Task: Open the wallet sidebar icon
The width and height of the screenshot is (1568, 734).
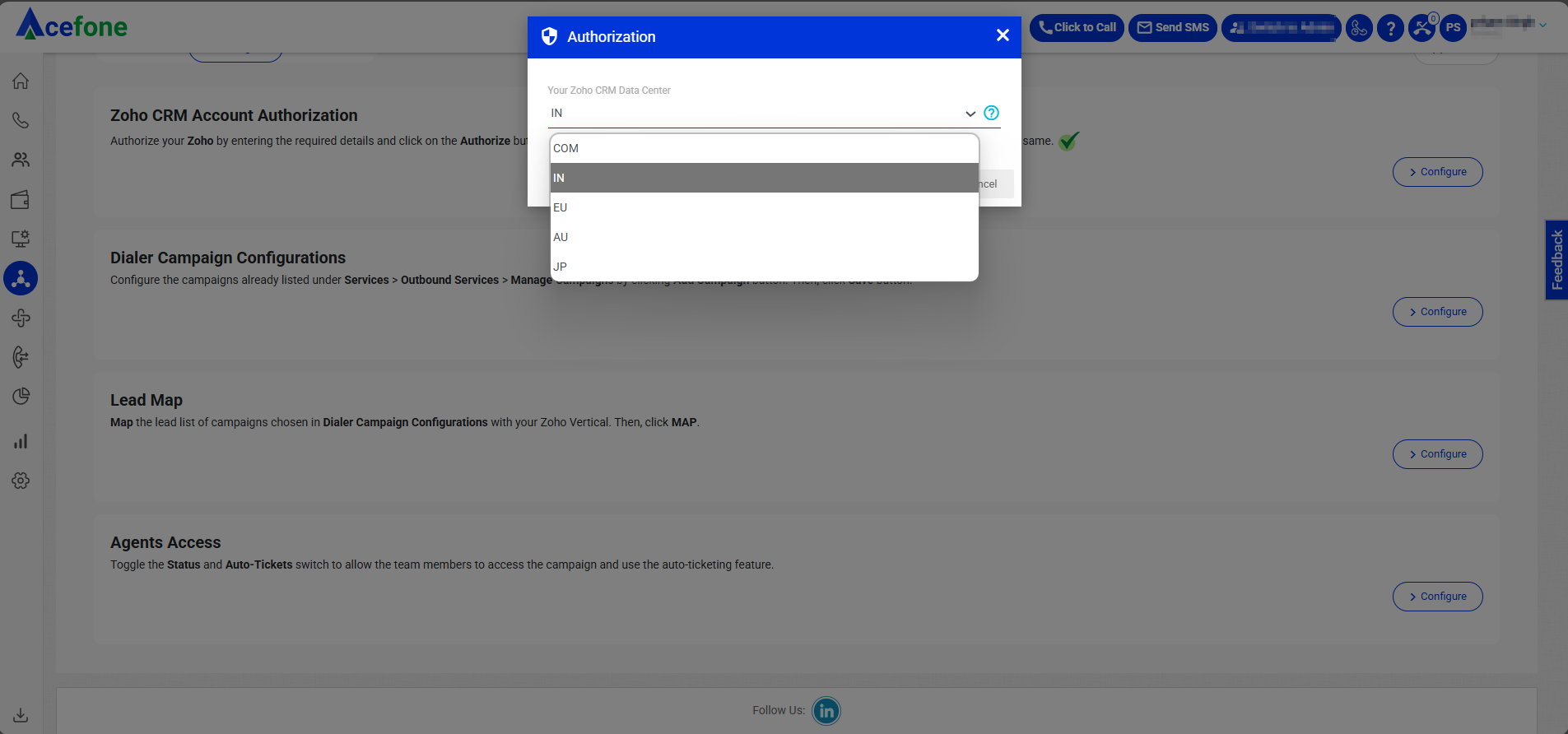Action: point(21,199)
